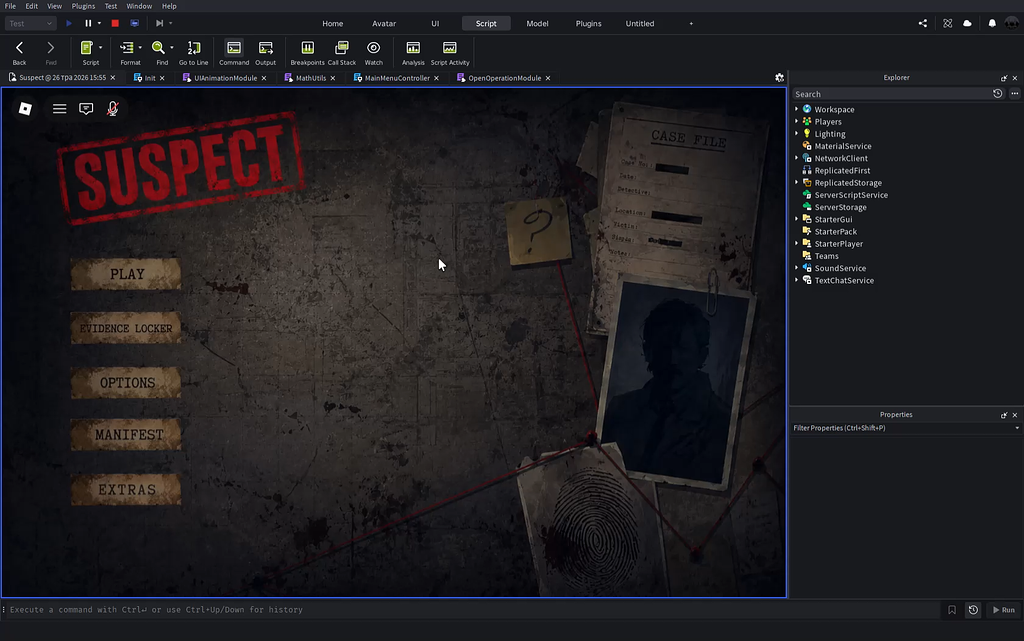Open the Script icon dropdown arrow
Viewport: 1024px width, 641px height.
pyautogui.click(x=101, y=48)
